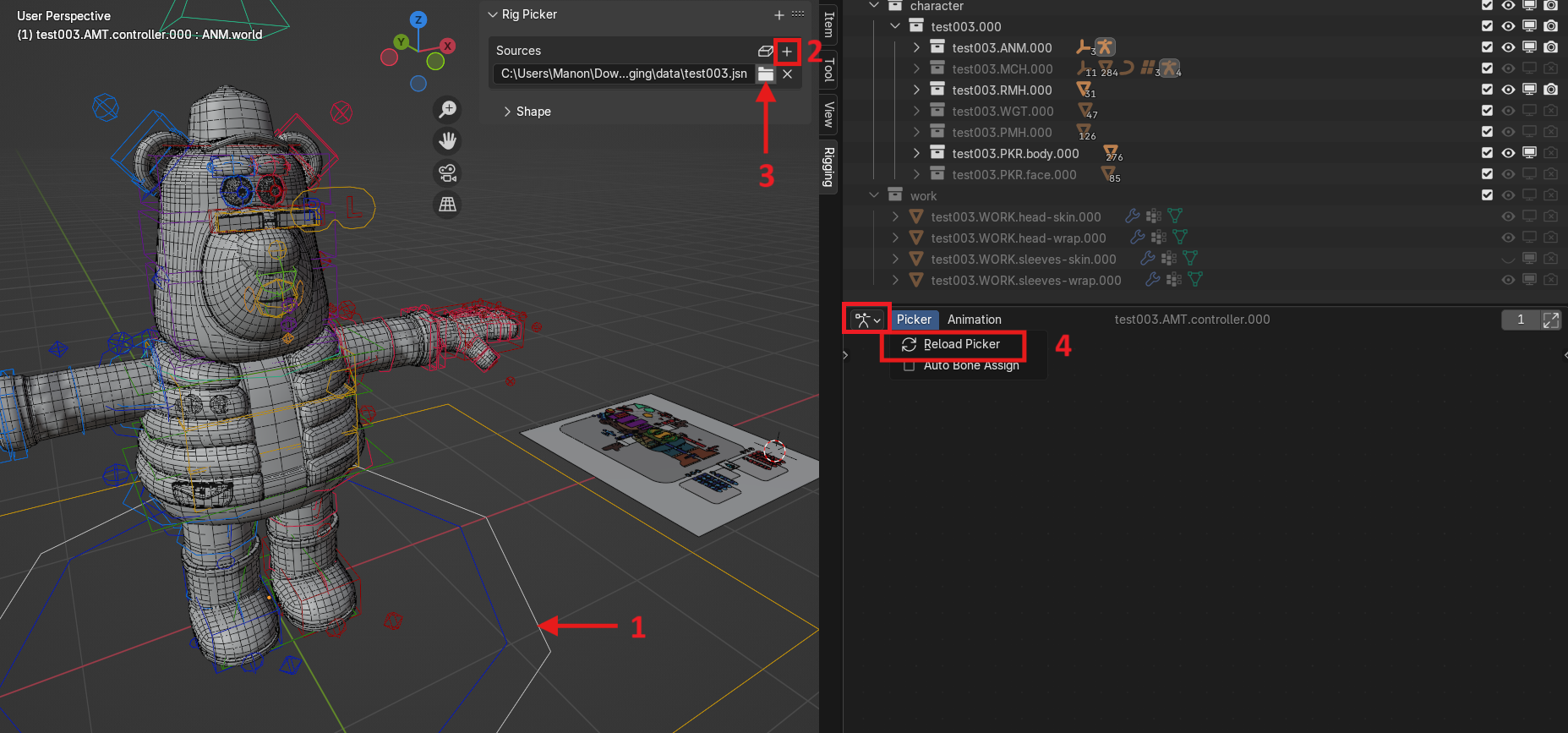This screenshot has width=1568, height=733.
Task: Click eraser icon in Sources header
Action: [765, 52]
